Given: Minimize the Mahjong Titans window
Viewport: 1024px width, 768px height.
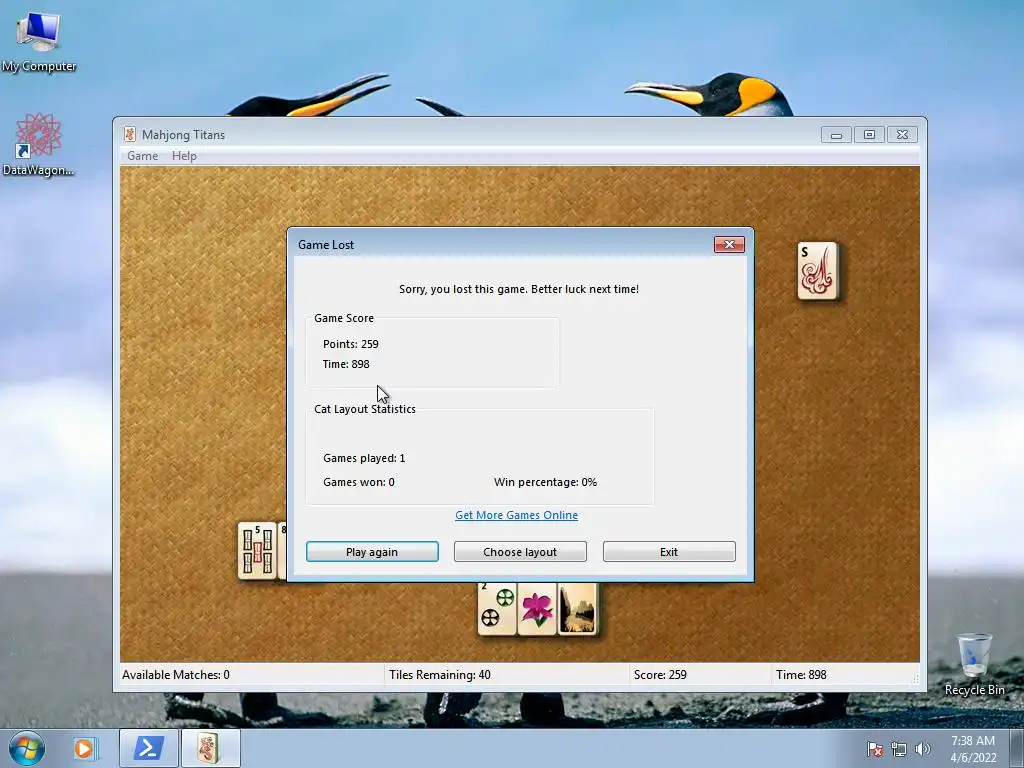Looking at the screenshot, I should point(836,135).
